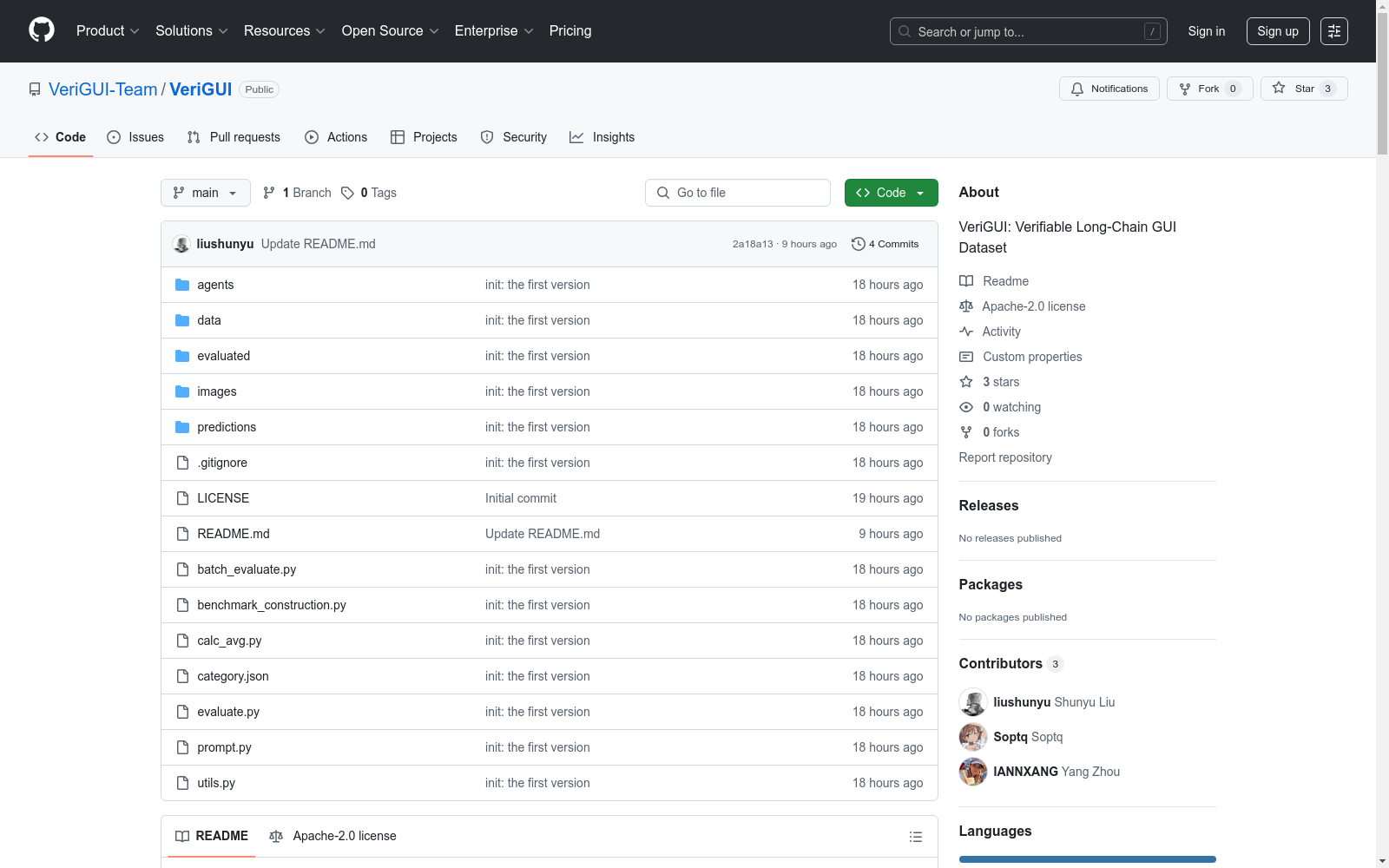The height and width of the screenshot is (868, 1389).
Task: Click the liushunyu contributor avatar
Action: tap(973, 702)
